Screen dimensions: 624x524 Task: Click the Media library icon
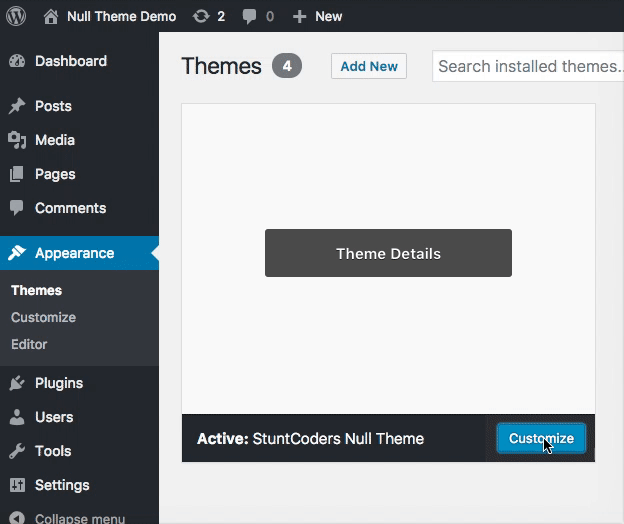pyautogui.click(x=17, y=140)
